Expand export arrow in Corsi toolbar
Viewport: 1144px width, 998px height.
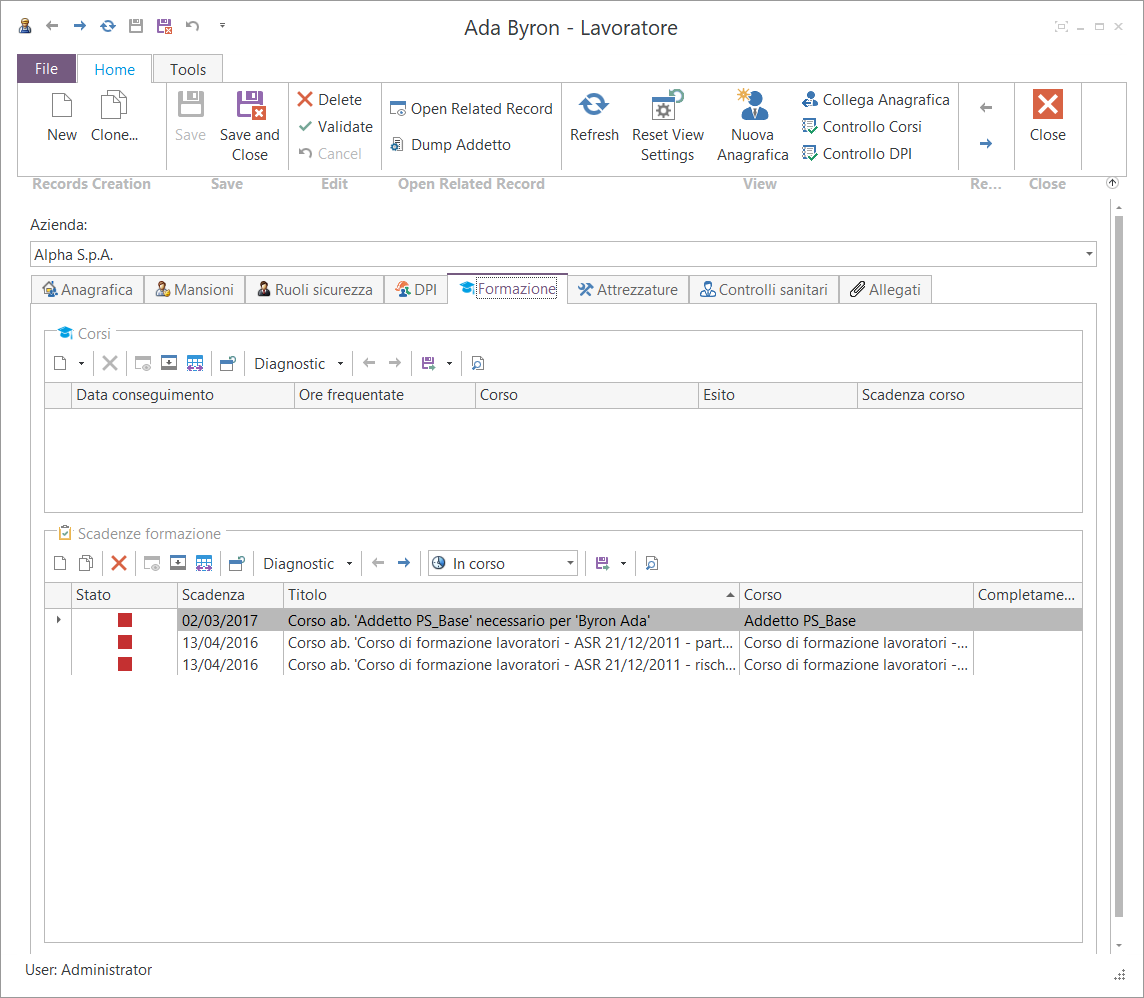[x=449, y=363]
